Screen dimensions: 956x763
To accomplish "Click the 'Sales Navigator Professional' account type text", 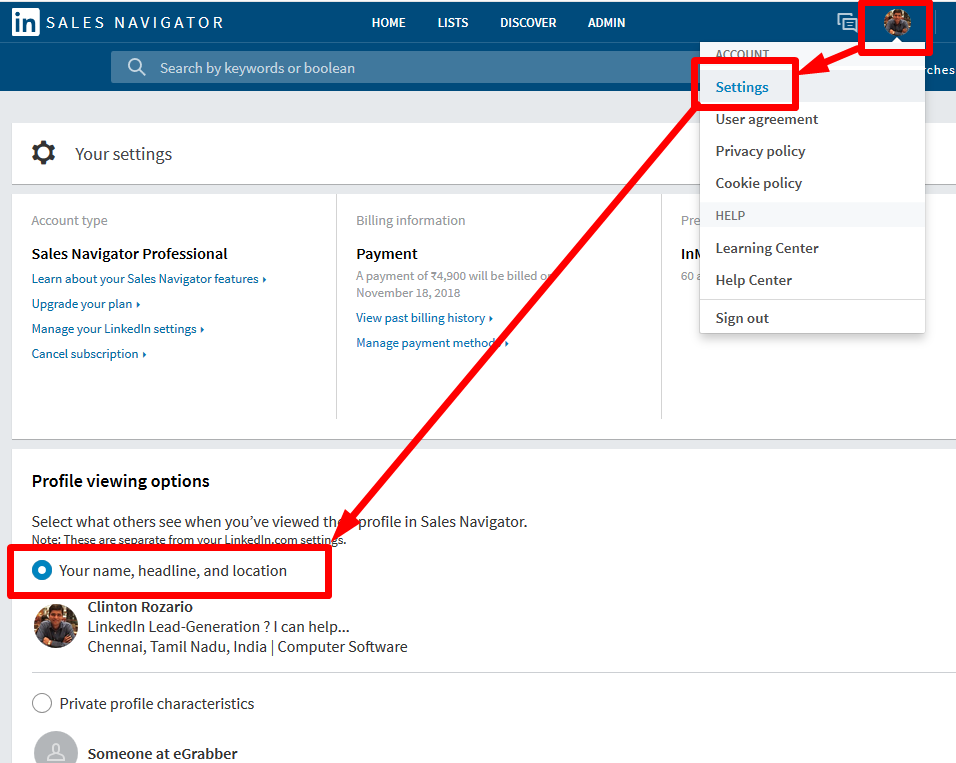I will point(129,254).
